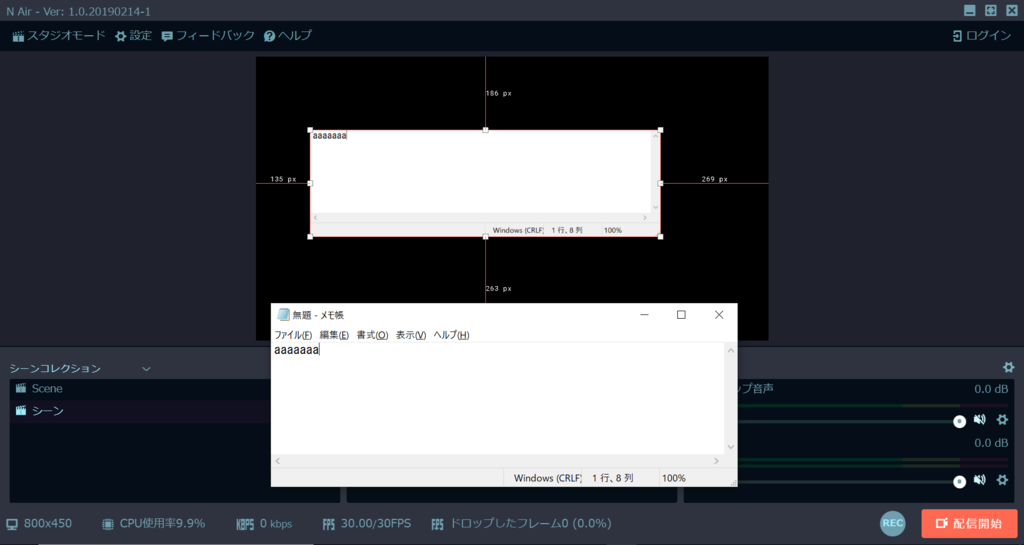This screenshot has width=1024, height=545.
Task: Expand the シーンコレクション dropdown arrow
Action: coord(146,369)
